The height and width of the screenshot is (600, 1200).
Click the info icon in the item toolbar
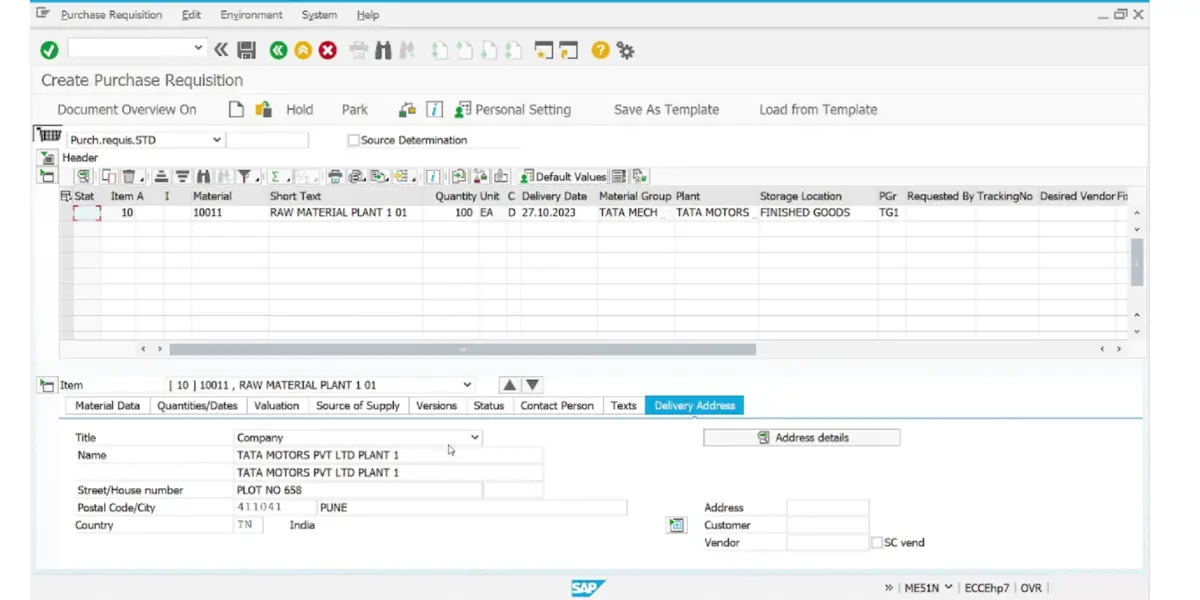click(433, 177)
